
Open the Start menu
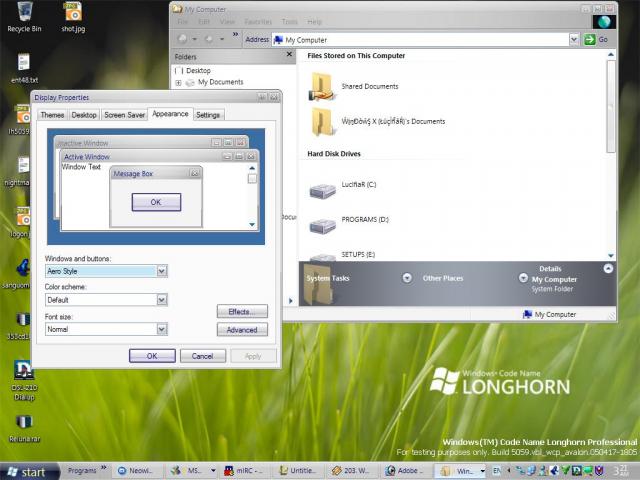tap(27, 471)
